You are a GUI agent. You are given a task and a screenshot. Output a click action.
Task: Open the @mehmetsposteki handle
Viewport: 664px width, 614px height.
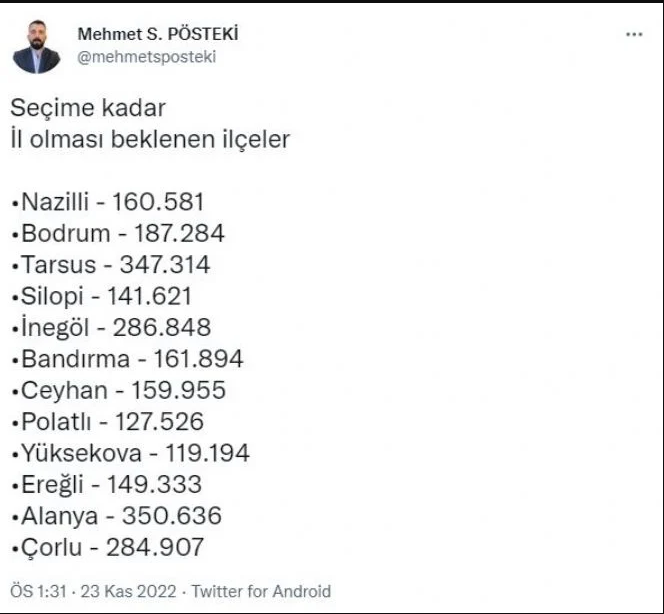point(147,57)
